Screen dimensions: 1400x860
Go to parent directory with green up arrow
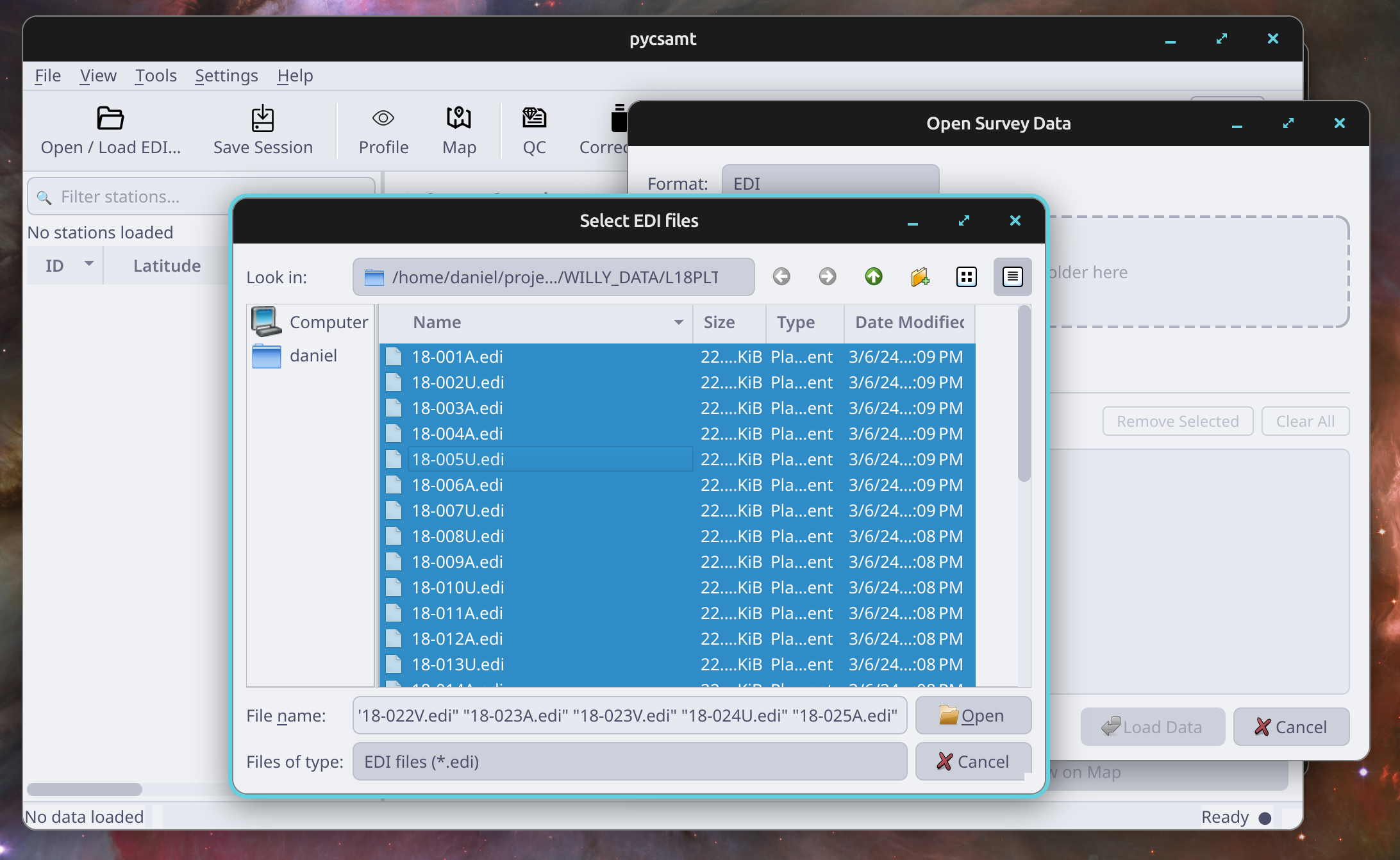[874, 277]
